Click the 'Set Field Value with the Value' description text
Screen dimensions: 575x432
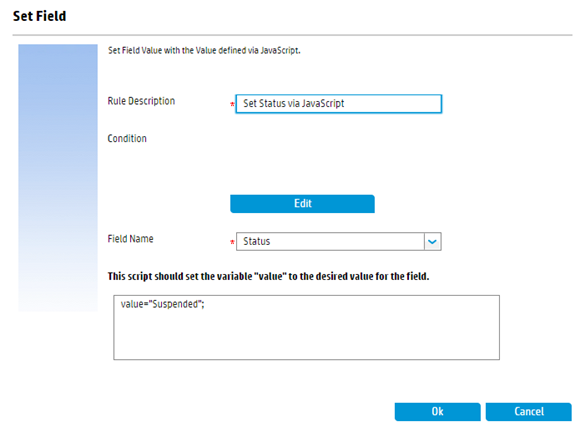204,51
